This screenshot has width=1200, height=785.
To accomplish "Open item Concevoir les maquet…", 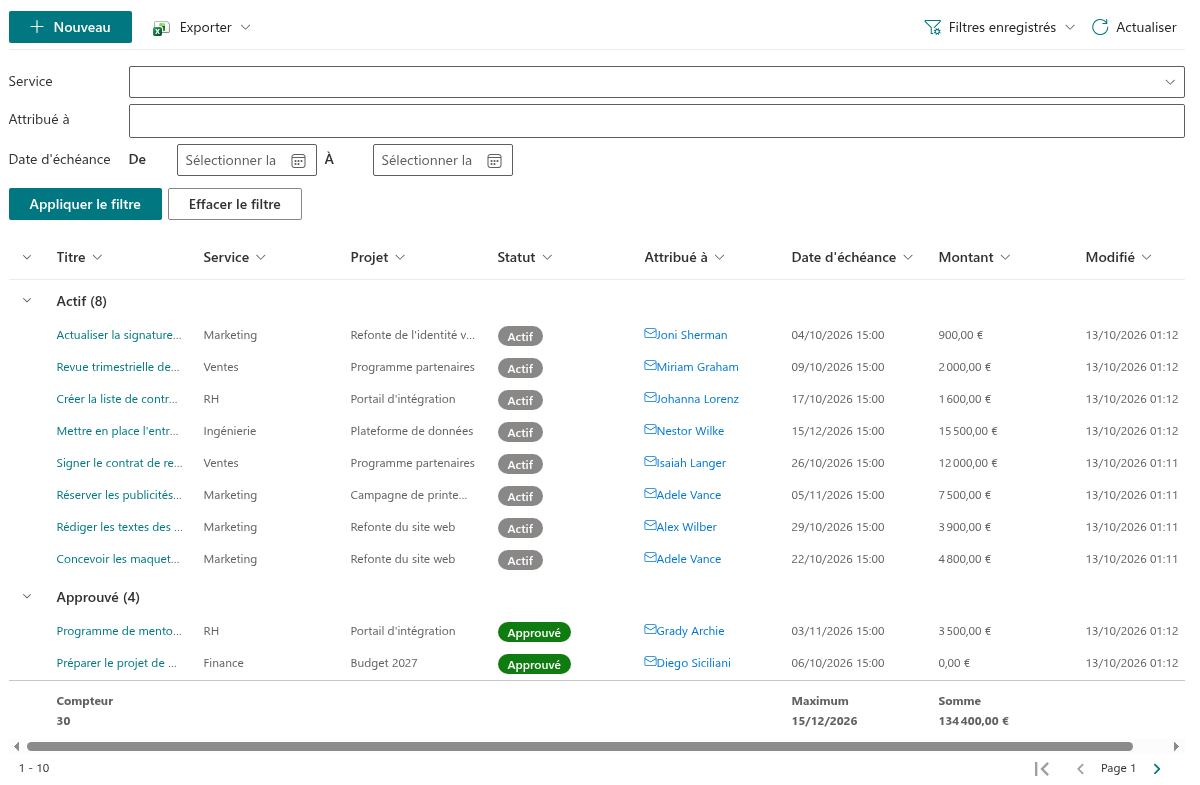I will coord(119,559).
